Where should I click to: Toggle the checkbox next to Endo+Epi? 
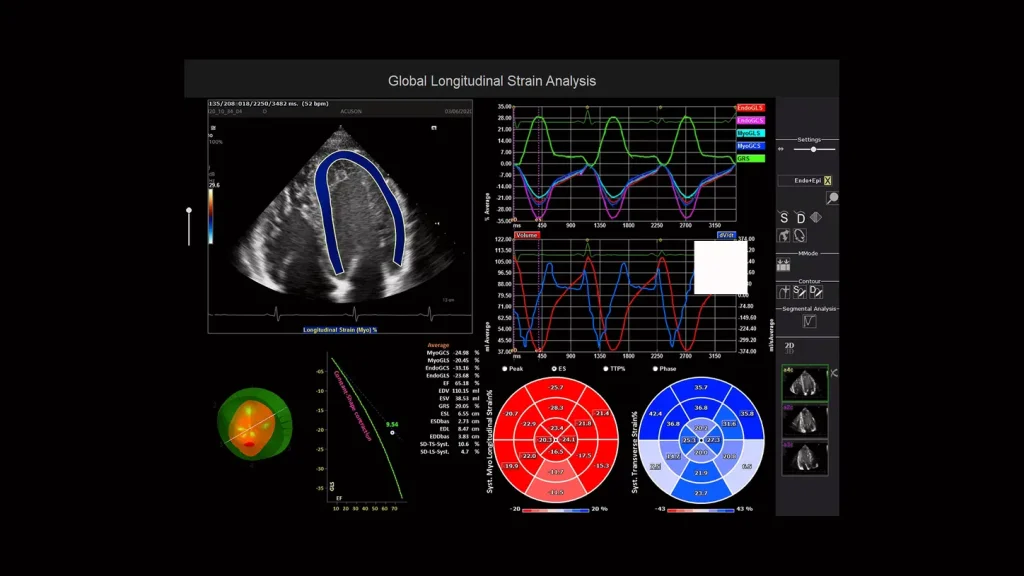click(x=827, y=181)
